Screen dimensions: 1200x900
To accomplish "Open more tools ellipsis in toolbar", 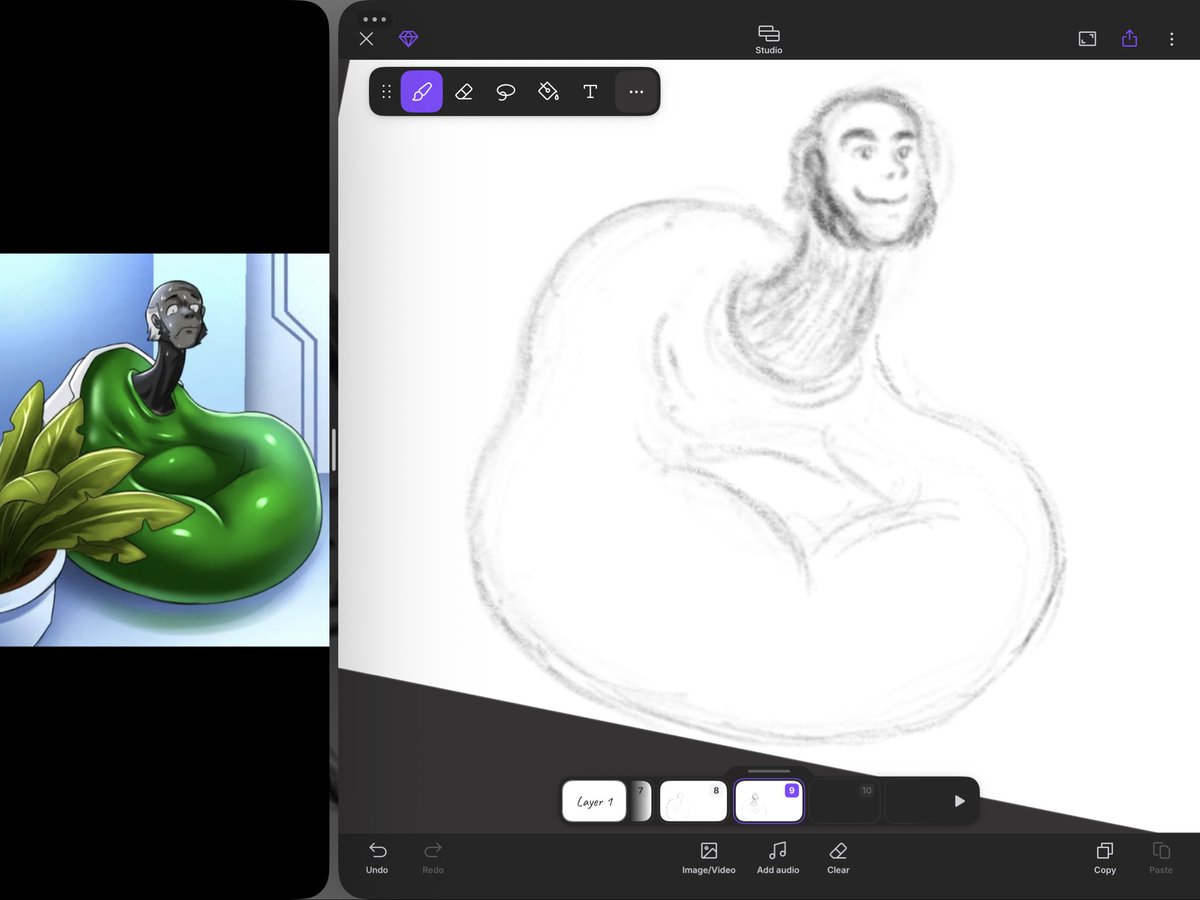I will (636, 92).
